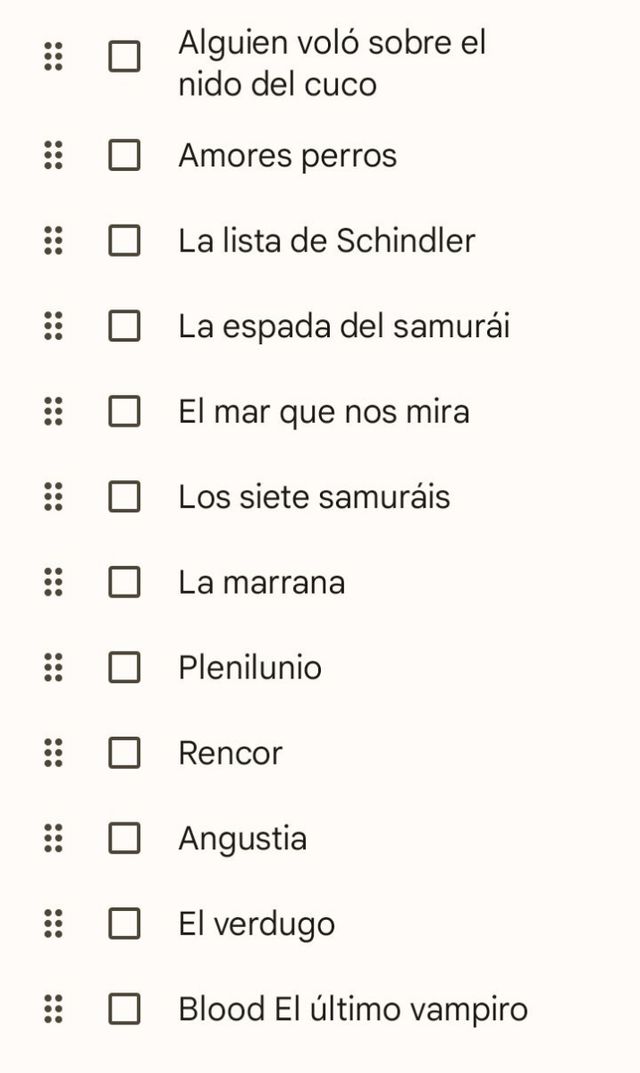Select the drag handle for El verdugo
Image resolution: width=640 pixels, height=1073 pixels.
53,924
